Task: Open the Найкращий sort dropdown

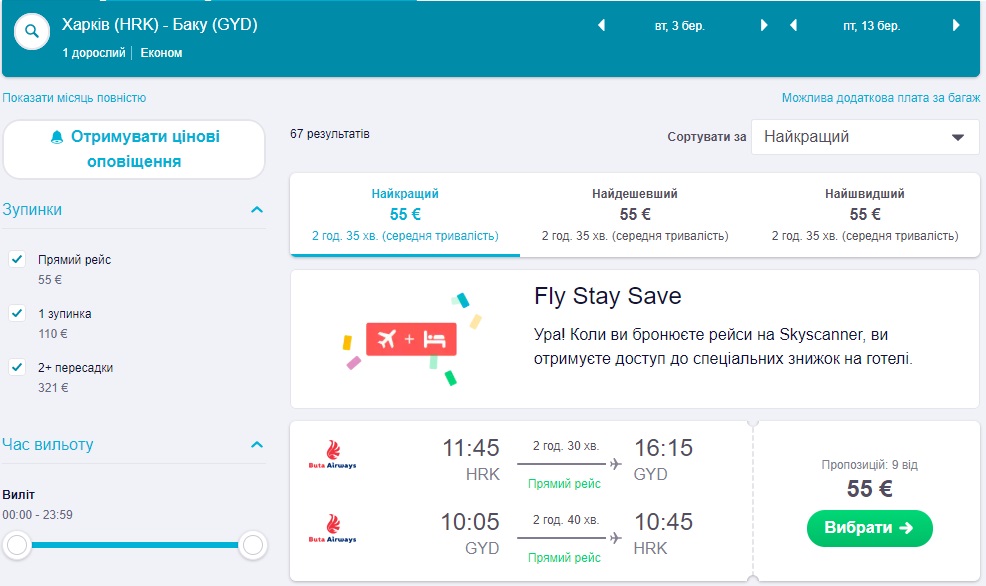Action: pos(865,137)
